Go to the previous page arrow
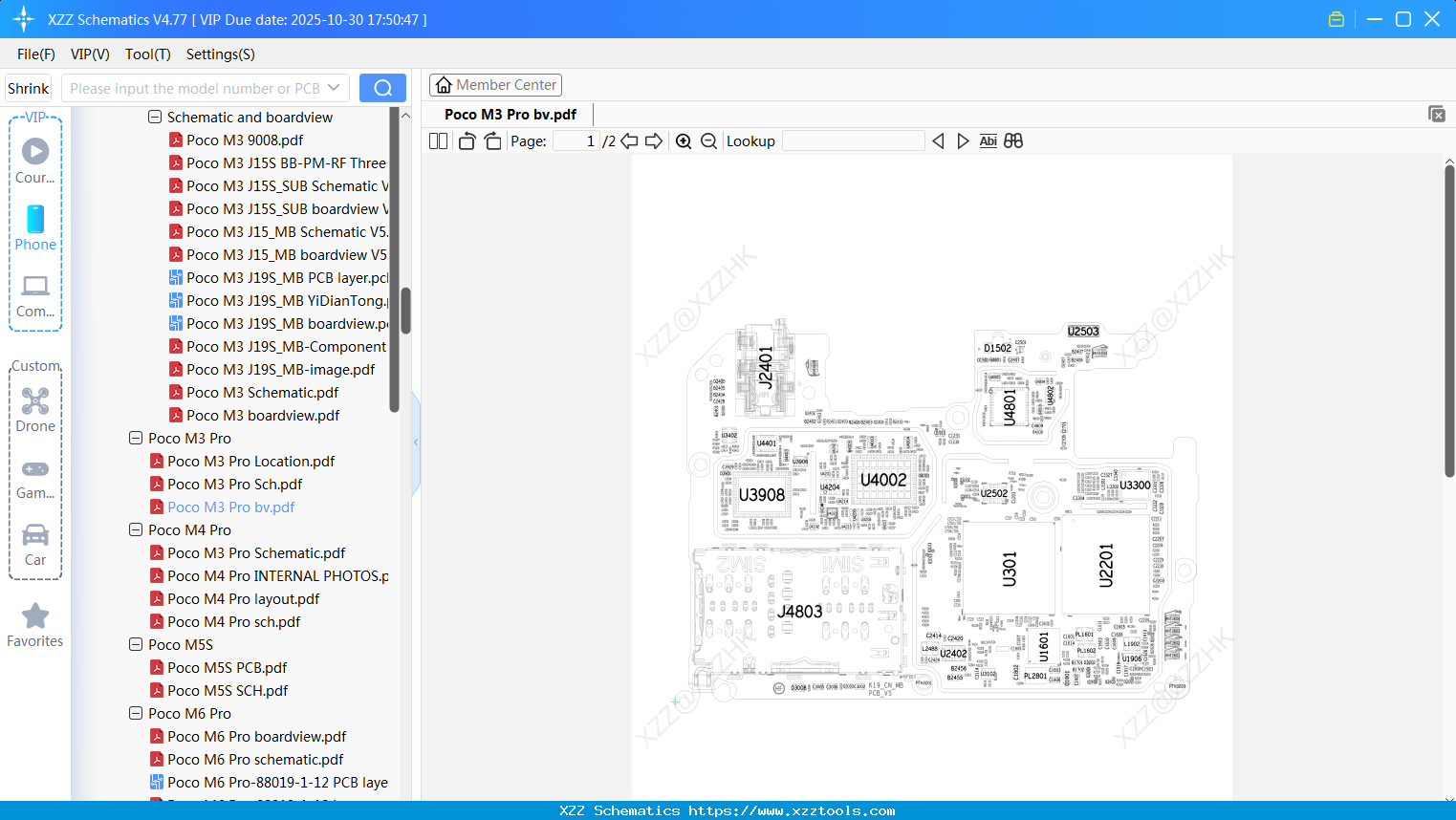Viewport: 1456px width, 820px height. (629, 141)
